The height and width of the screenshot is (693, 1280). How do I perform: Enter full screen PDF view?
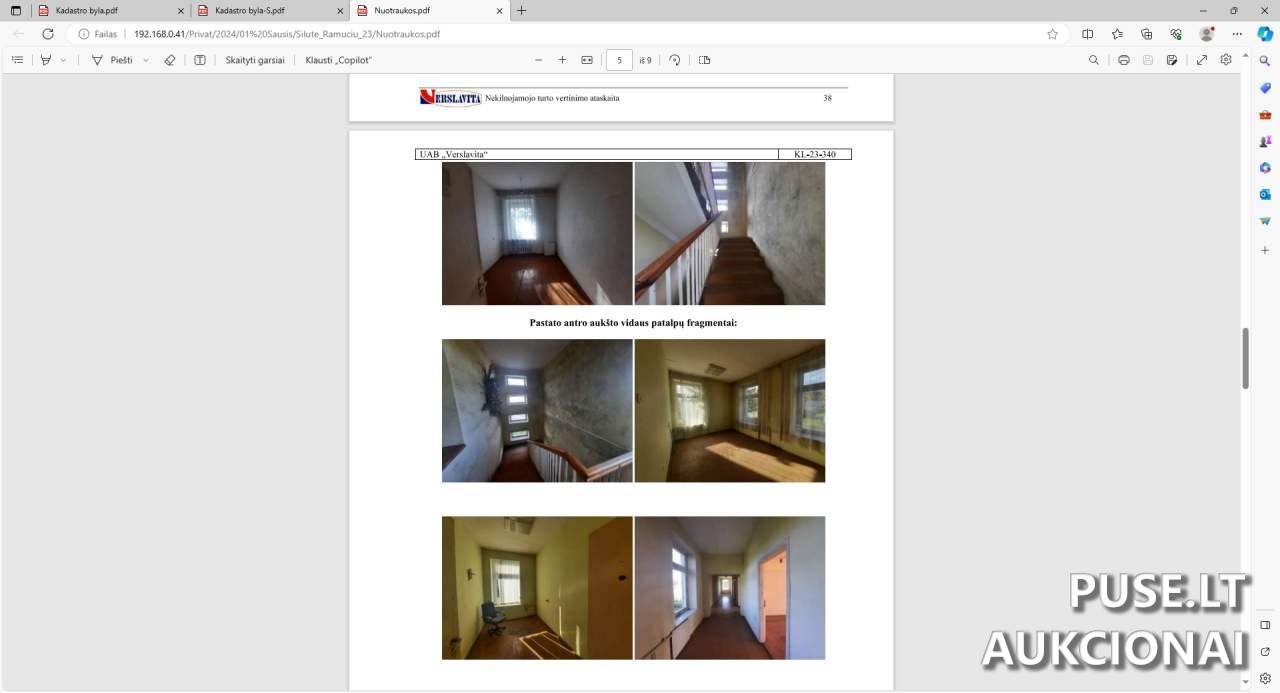tap(1202, 60)
